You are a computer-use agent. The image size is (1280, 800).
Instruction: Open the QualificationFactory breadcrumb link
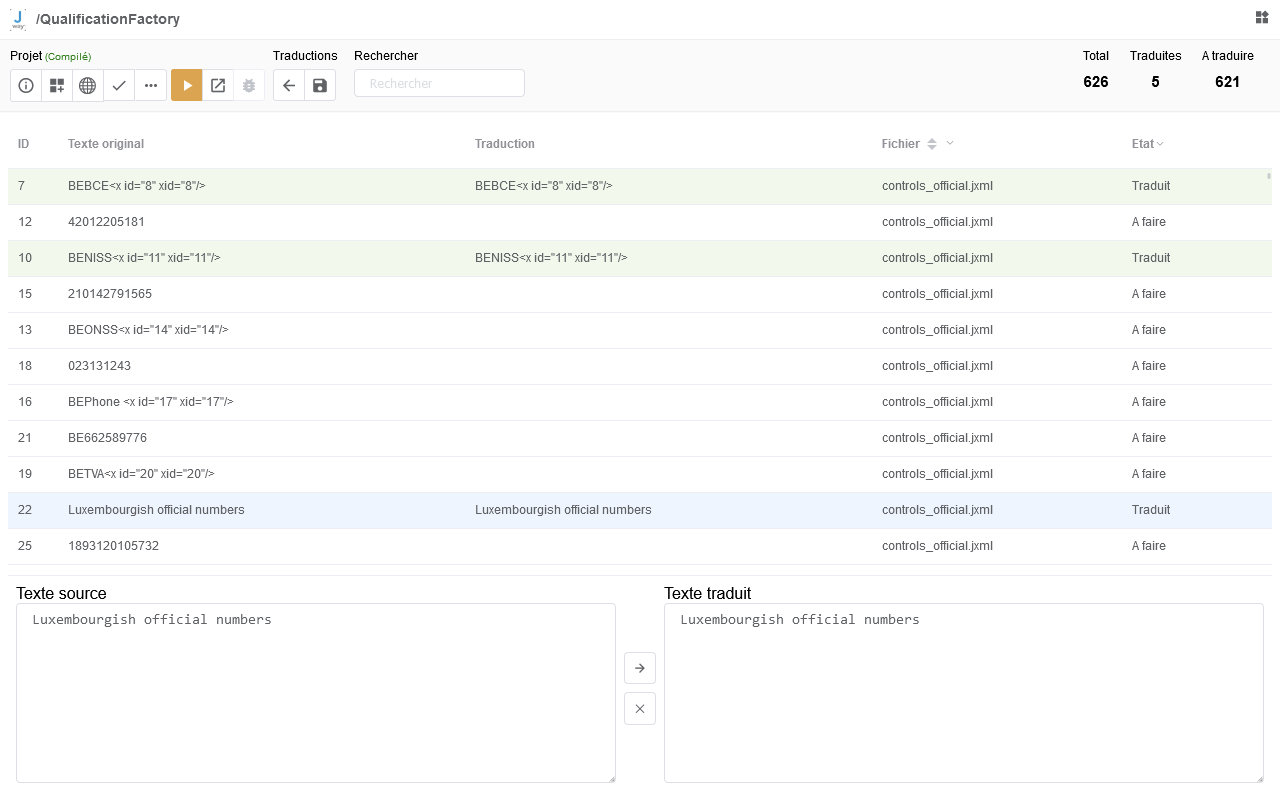pyautogui.click(x=107, y=18)
